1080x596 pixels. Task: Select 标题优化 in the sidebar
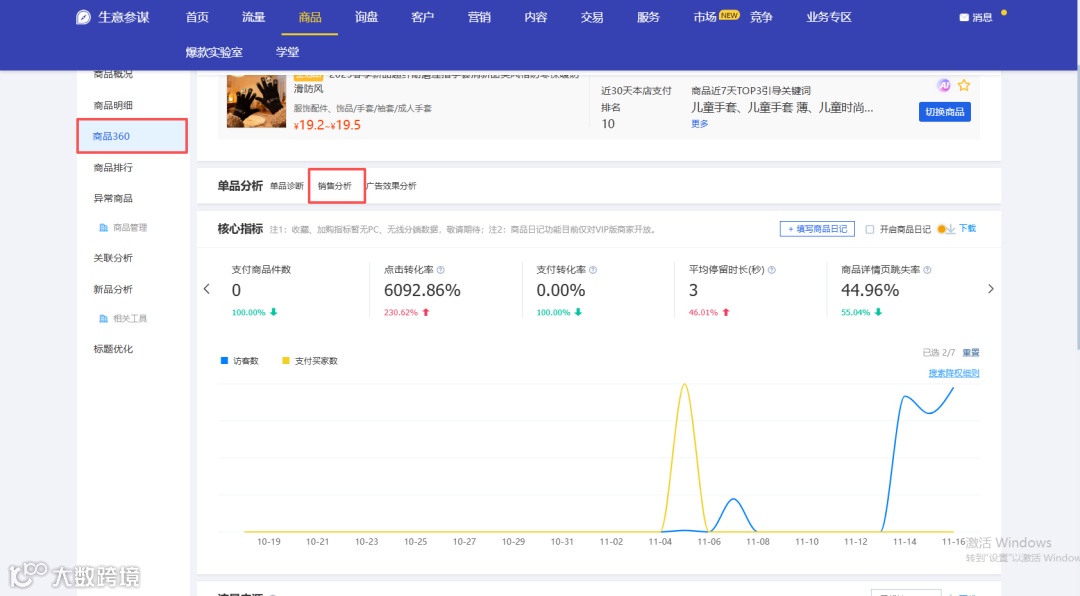click(113, 349)
